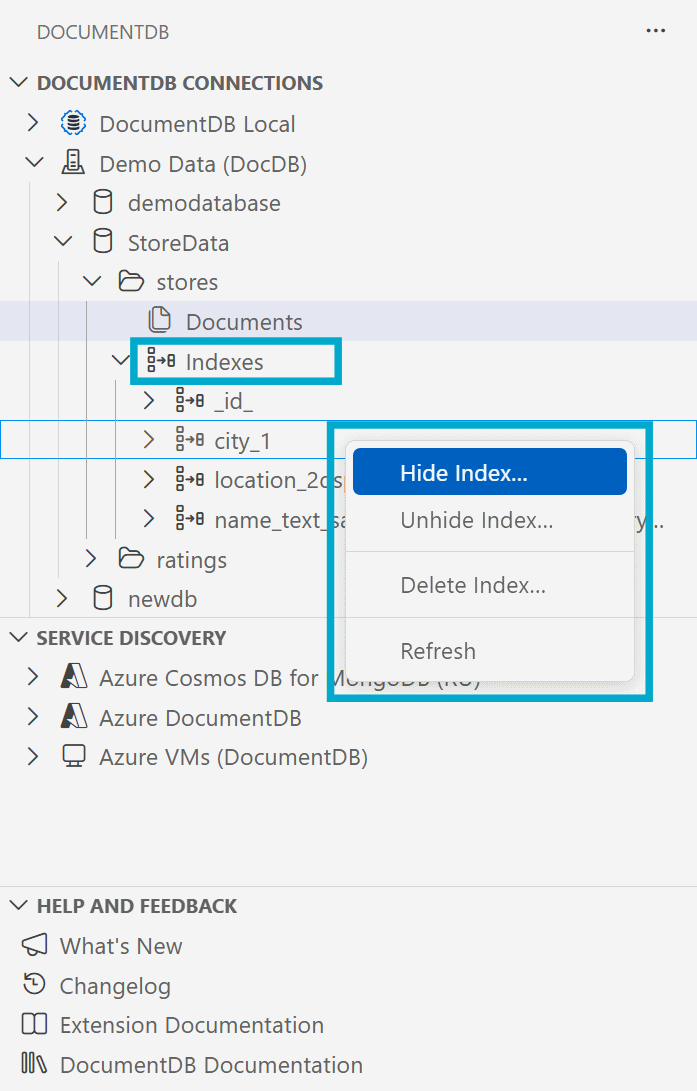
Task: Collapse the DOCUMENTDB CONNECTIONS section
Action: pyautogui.click(x=18, y=83)
